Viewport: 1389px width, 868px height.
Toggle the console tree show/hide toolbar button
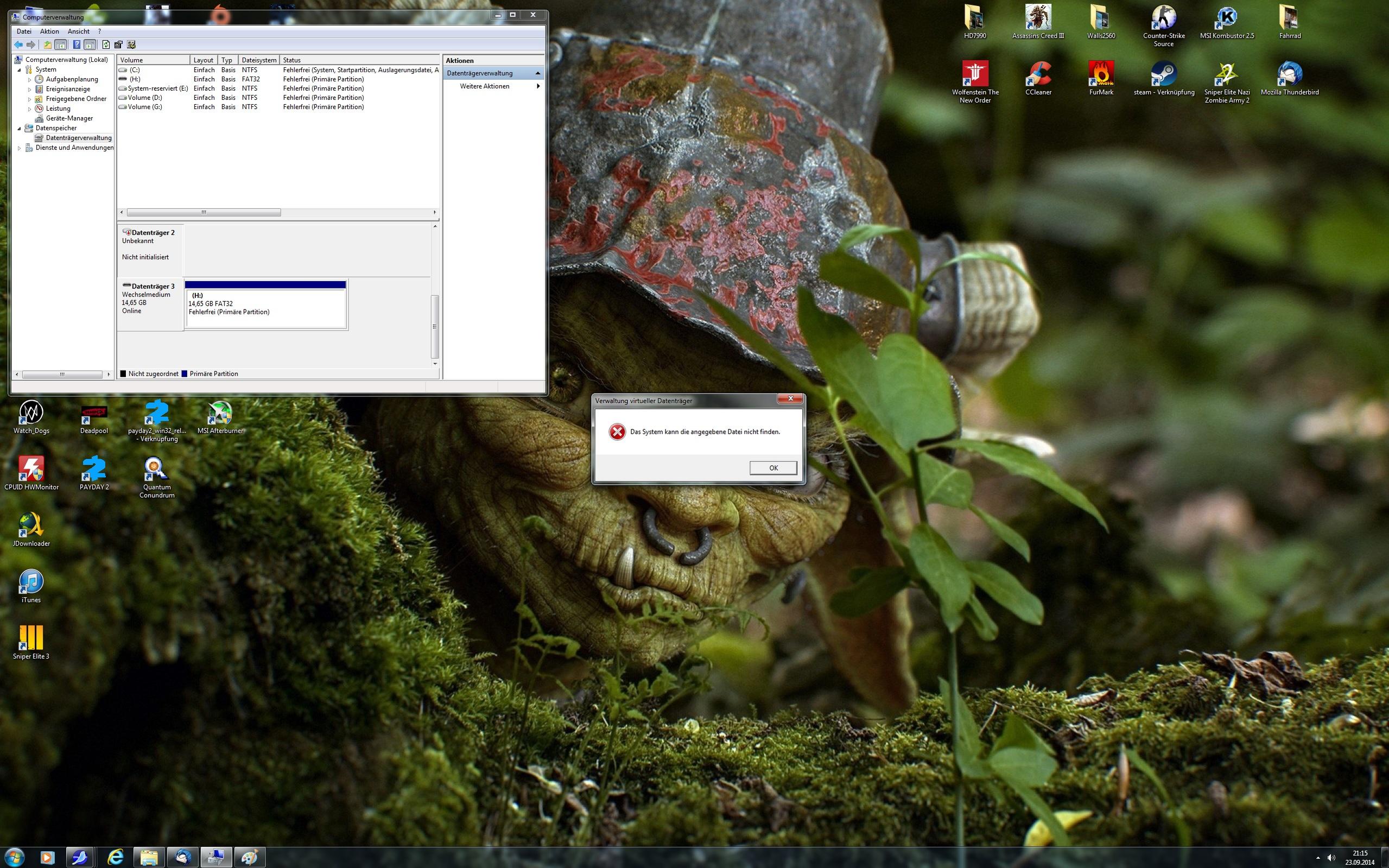[61, 45]
